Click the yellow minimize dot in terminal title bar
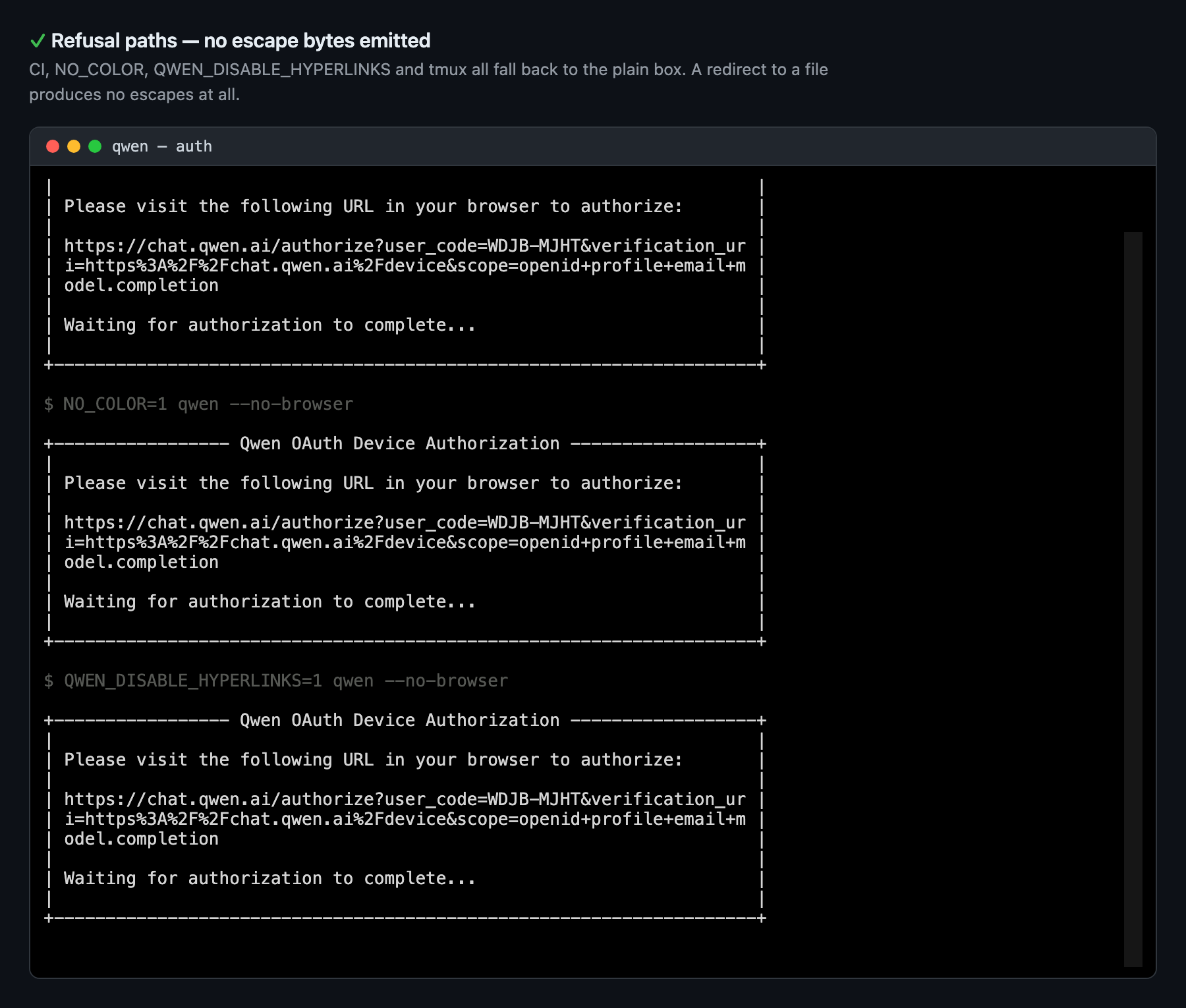The width and height of the screenshot is (1186, 1008). click(74, 146)
